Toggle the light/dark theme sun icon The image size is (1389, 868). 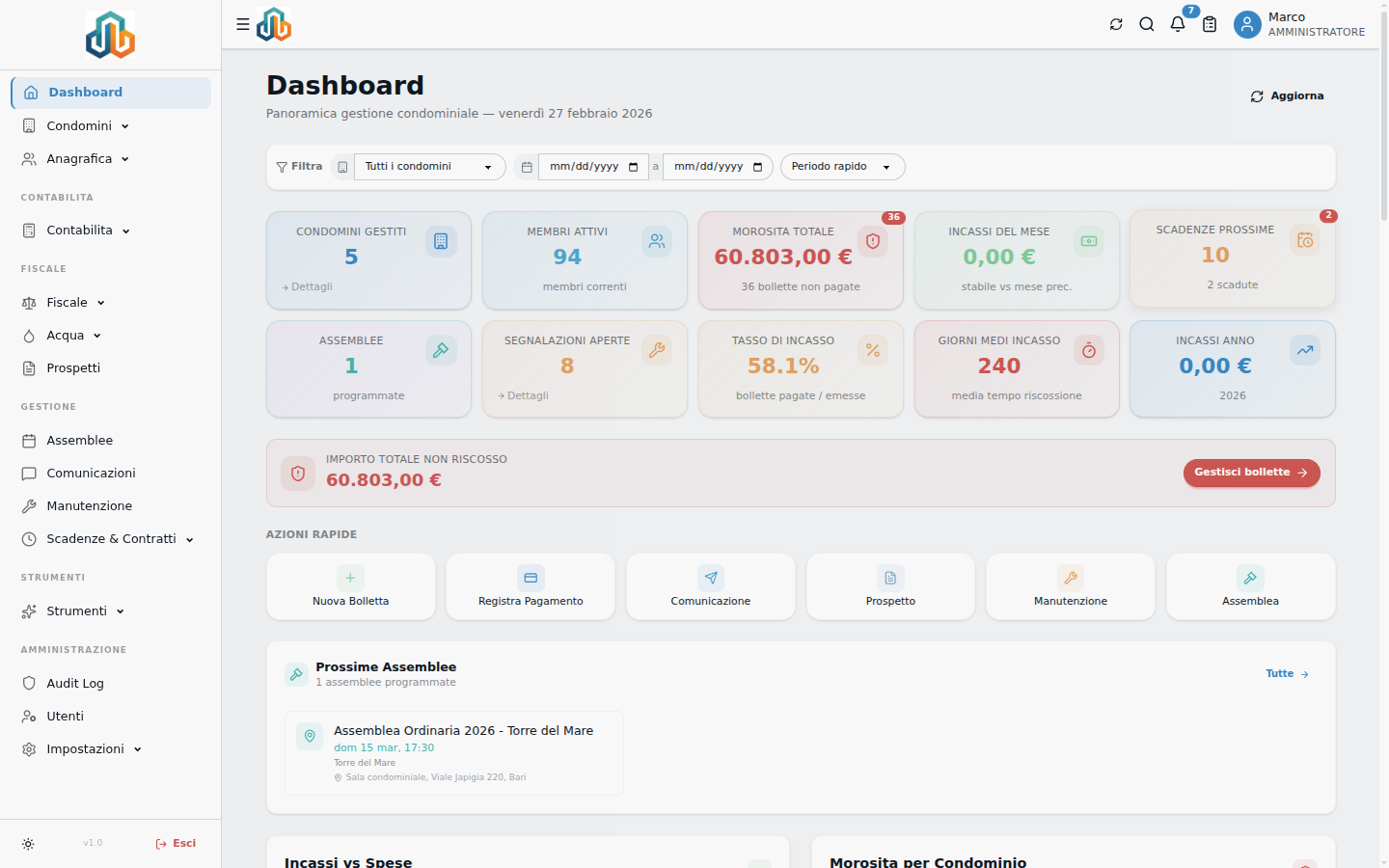pyautogui.click(x=28, y=844)
